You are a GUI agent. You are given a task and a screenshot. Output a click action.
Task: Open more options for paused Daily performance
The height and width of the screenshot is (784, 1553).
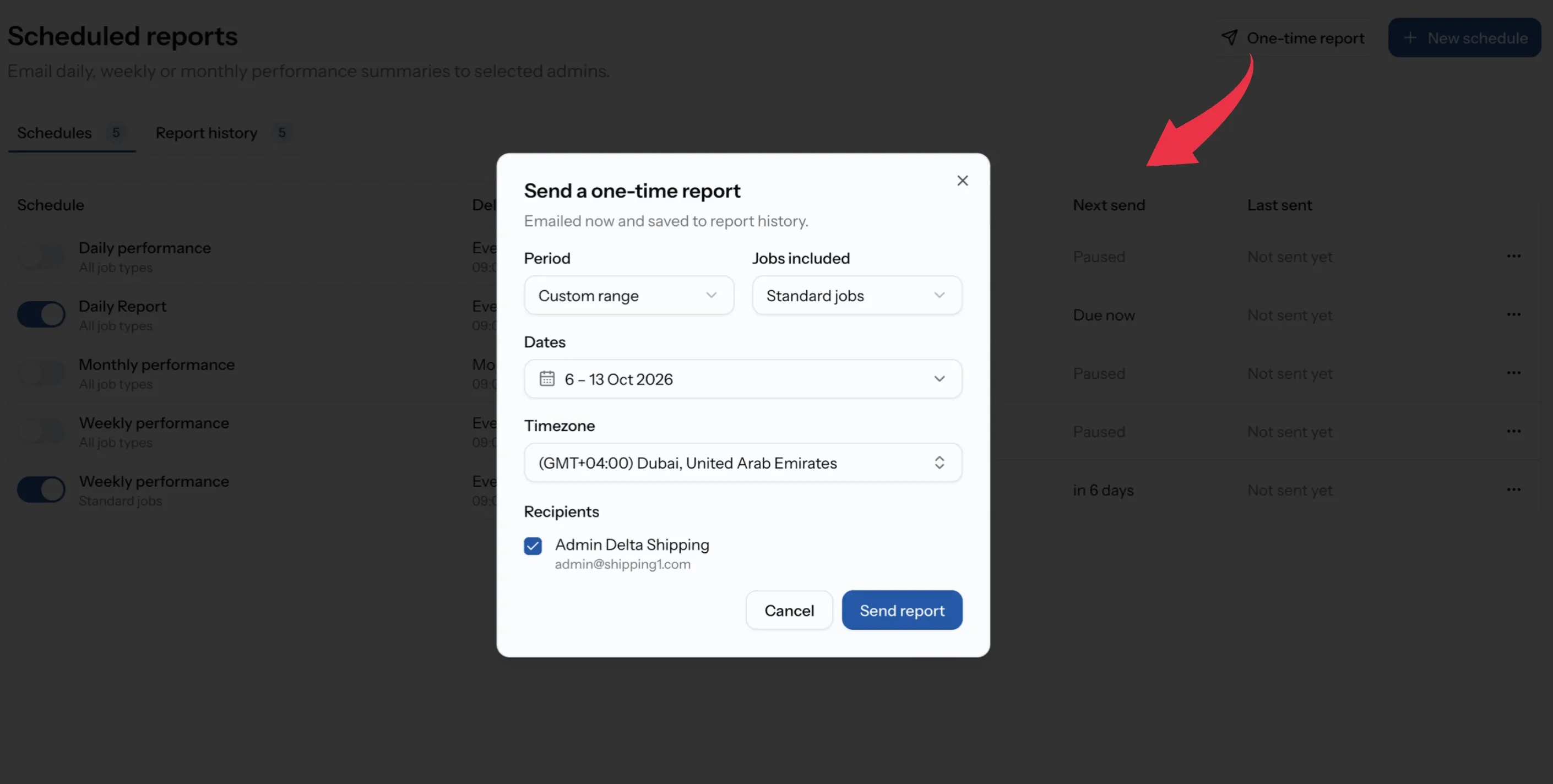pos(1513,256)
